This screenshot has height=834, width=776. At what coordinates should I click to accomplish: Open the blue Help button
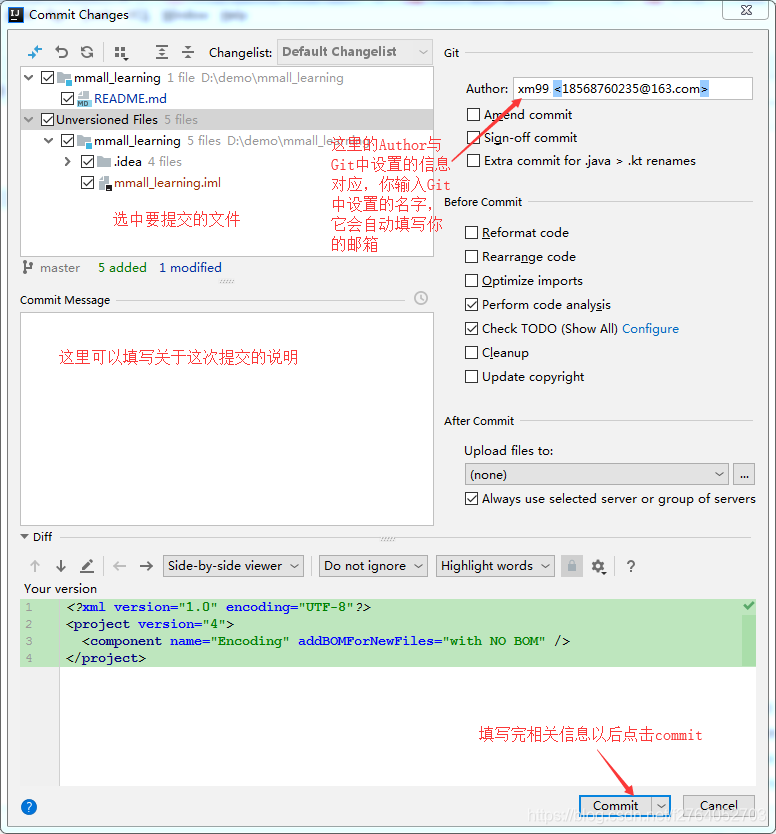pyautogui.click(x=29, y=807)
